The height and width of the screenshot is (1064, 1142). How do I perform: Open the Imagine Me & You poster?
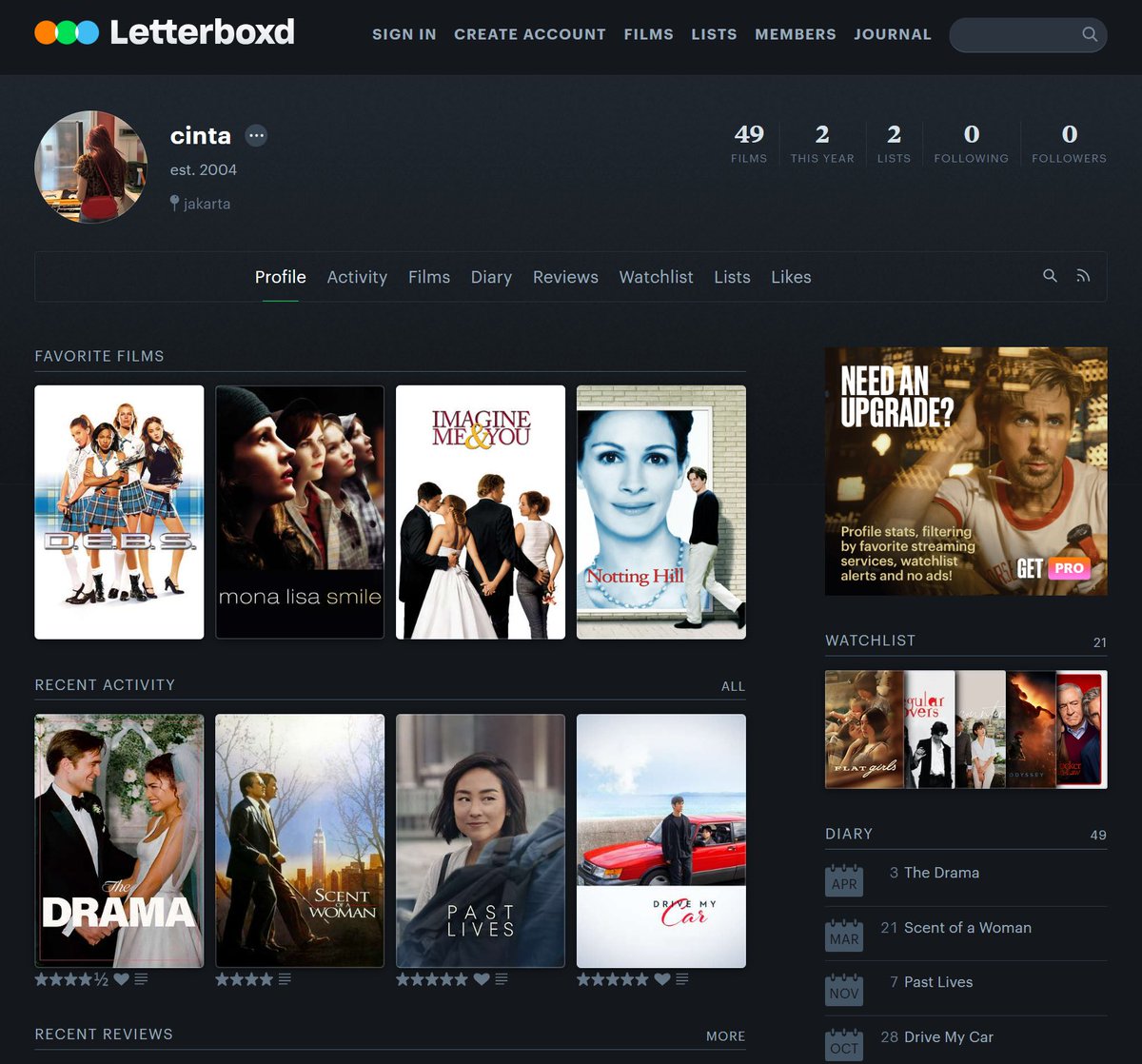481,512
